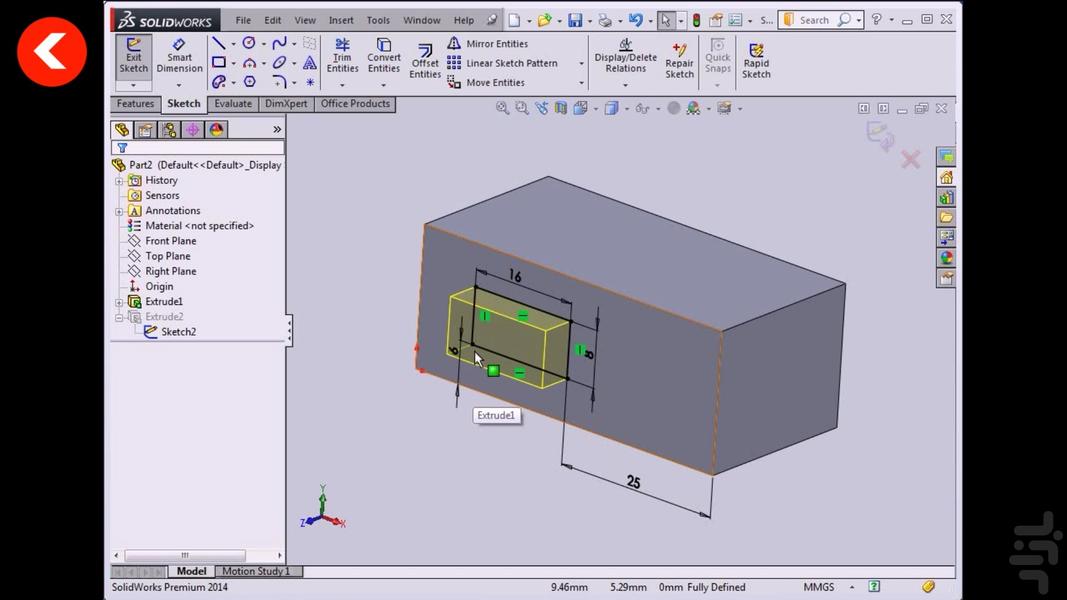Viewport: 1067px width, 600px height.
Task: Open the Convert Entities tool
Action: (383, 55)
